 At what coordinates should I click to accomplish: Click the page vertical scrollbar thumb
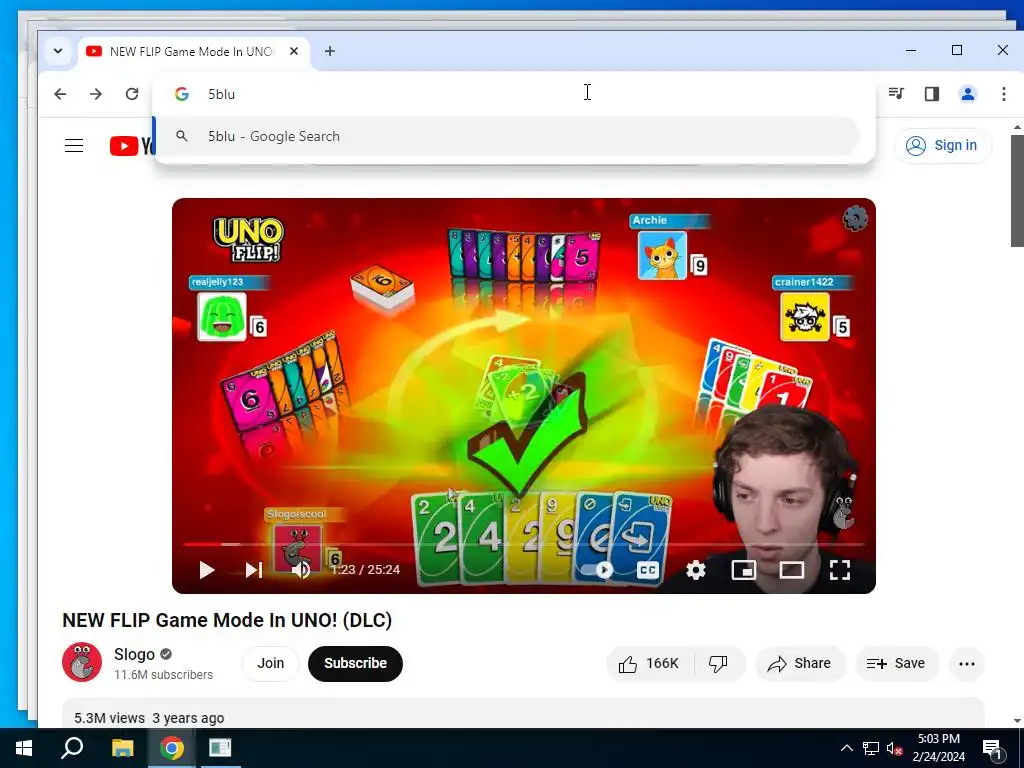click(x=1017, y=191)
